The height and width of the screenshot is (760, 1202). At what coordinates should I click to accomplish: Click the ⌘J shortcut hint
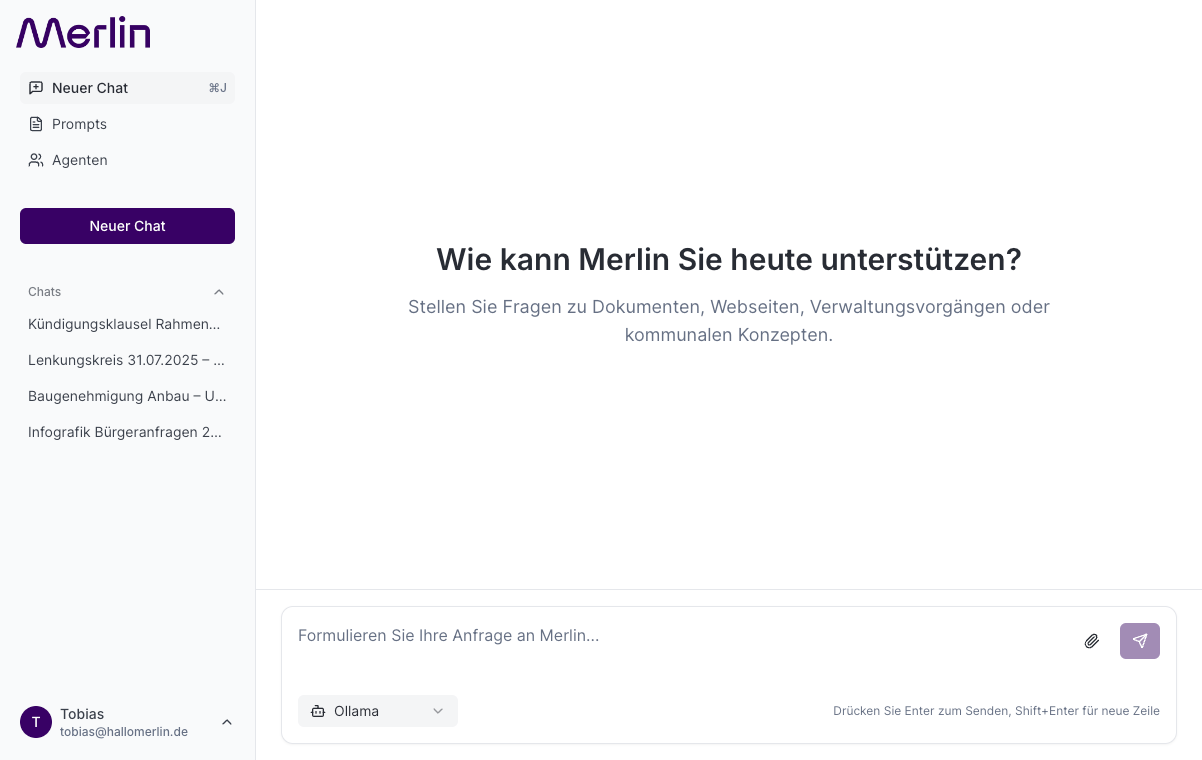tap(218, 88)
